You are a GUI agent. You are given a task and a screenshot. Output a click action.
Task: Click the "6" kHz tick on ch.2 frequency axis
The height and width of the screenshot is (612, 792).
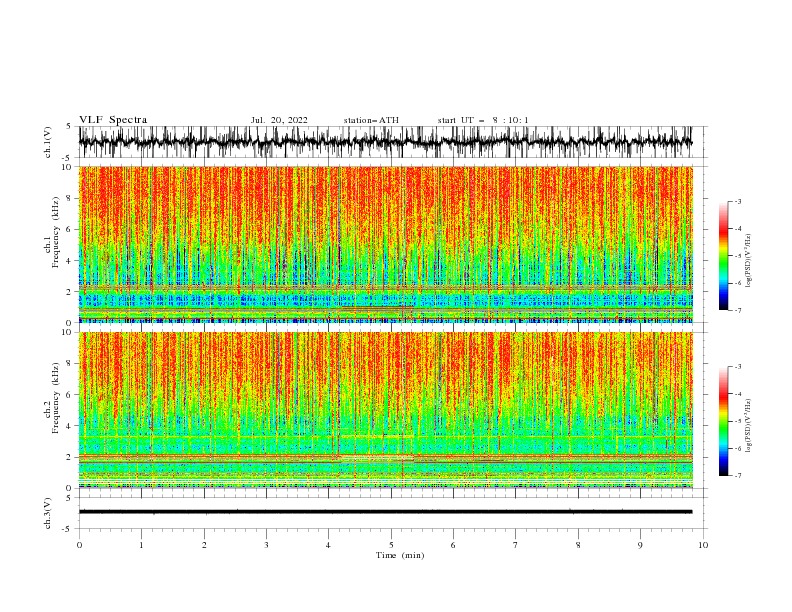70,395
